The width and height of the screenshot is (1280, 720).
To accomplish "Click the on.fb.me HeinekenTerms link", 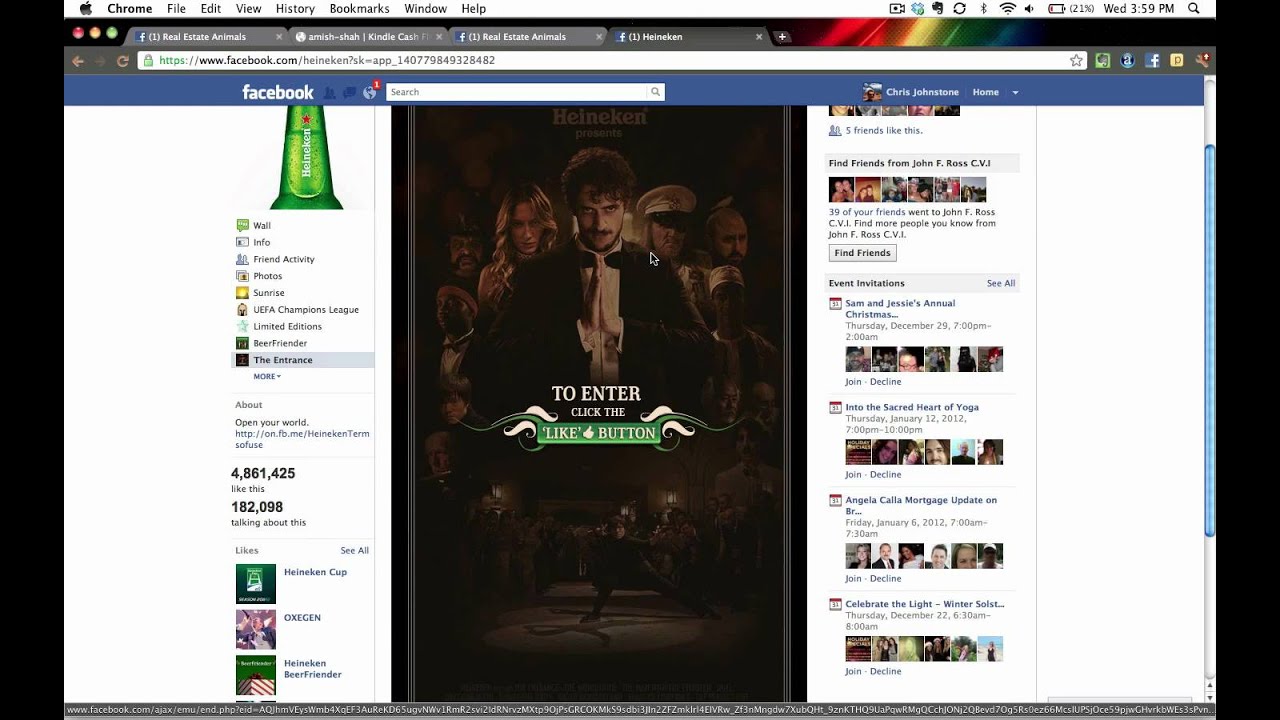I will point(302,440).
